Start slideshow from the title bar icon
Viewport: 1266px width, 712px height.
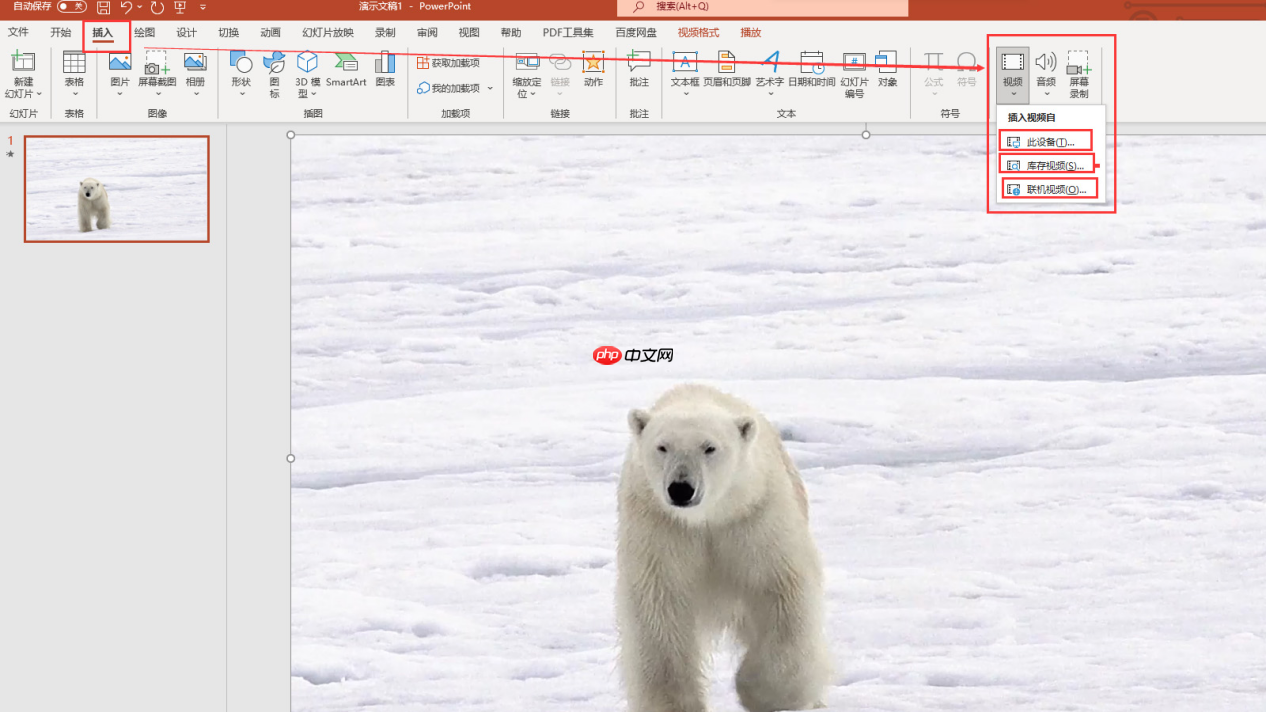coord(181,7)
